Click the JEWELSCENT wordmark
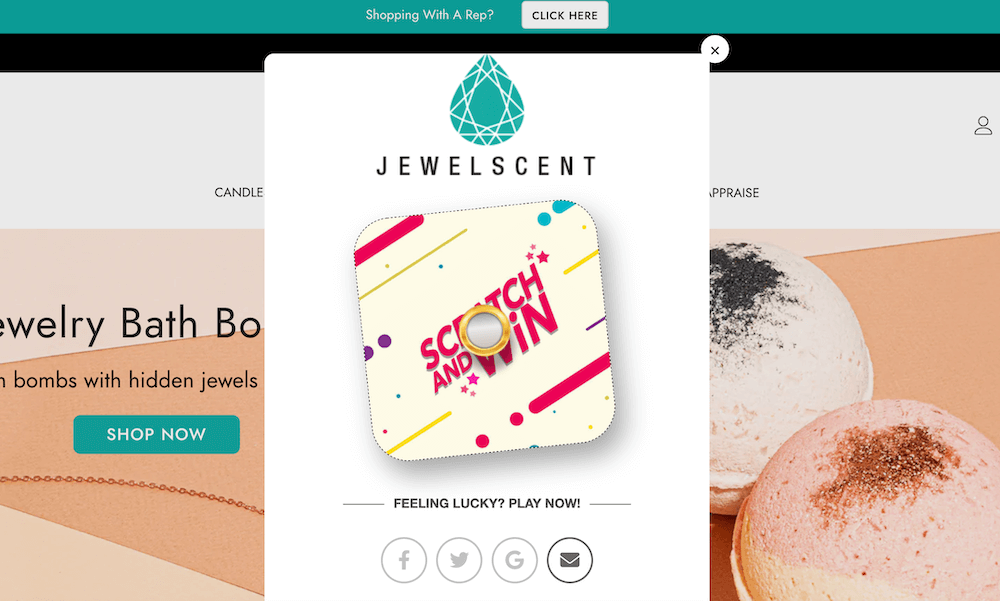Screen dimensions: 1000x601 point(487,167)
